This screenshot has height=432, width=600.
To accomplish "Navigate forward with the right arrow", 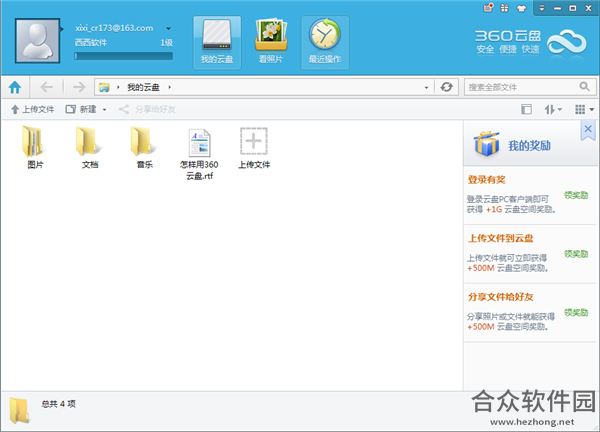I will 79,87.
